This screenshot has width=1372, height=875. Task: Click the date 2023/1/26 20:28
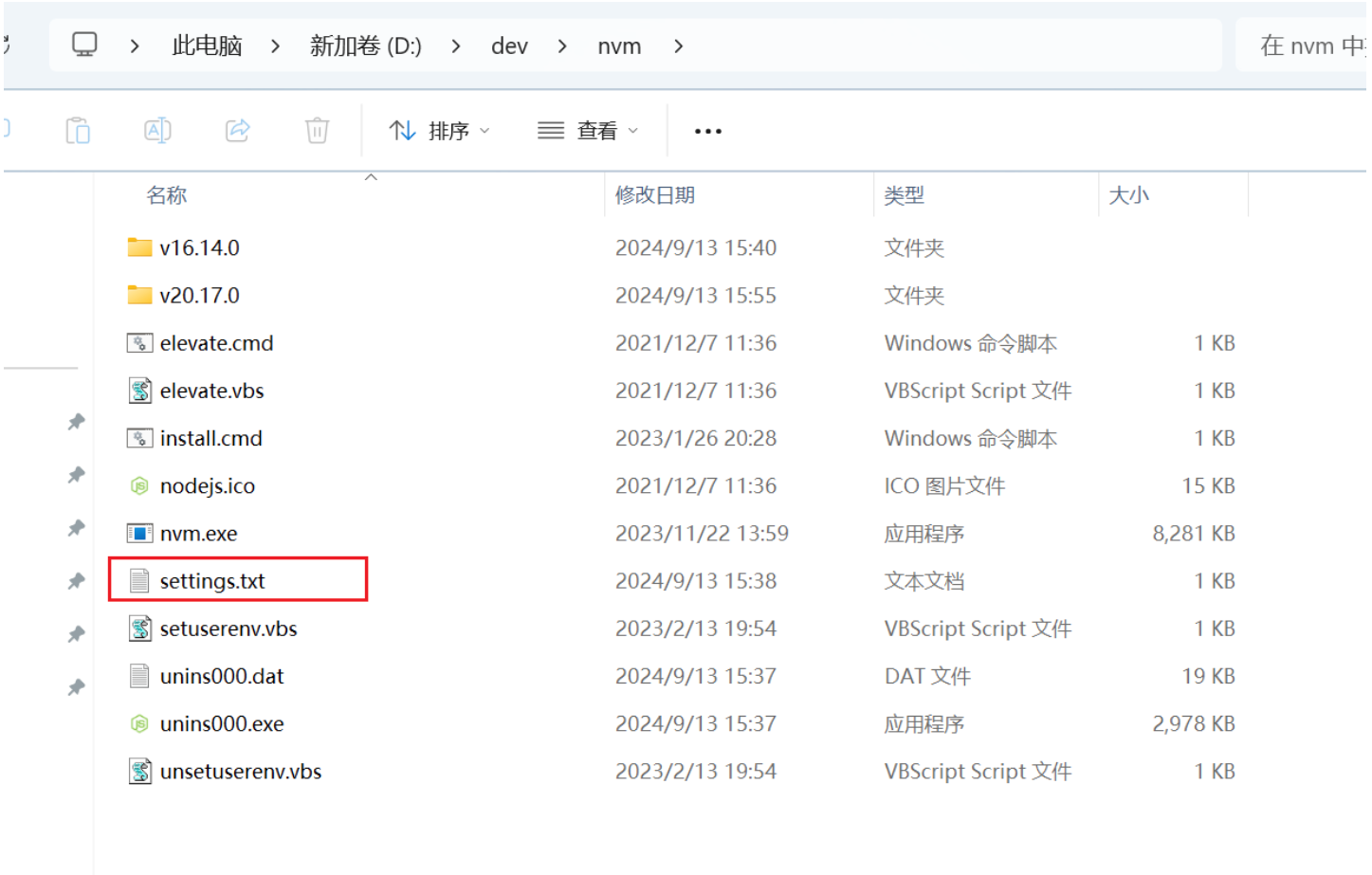[696, 438]
